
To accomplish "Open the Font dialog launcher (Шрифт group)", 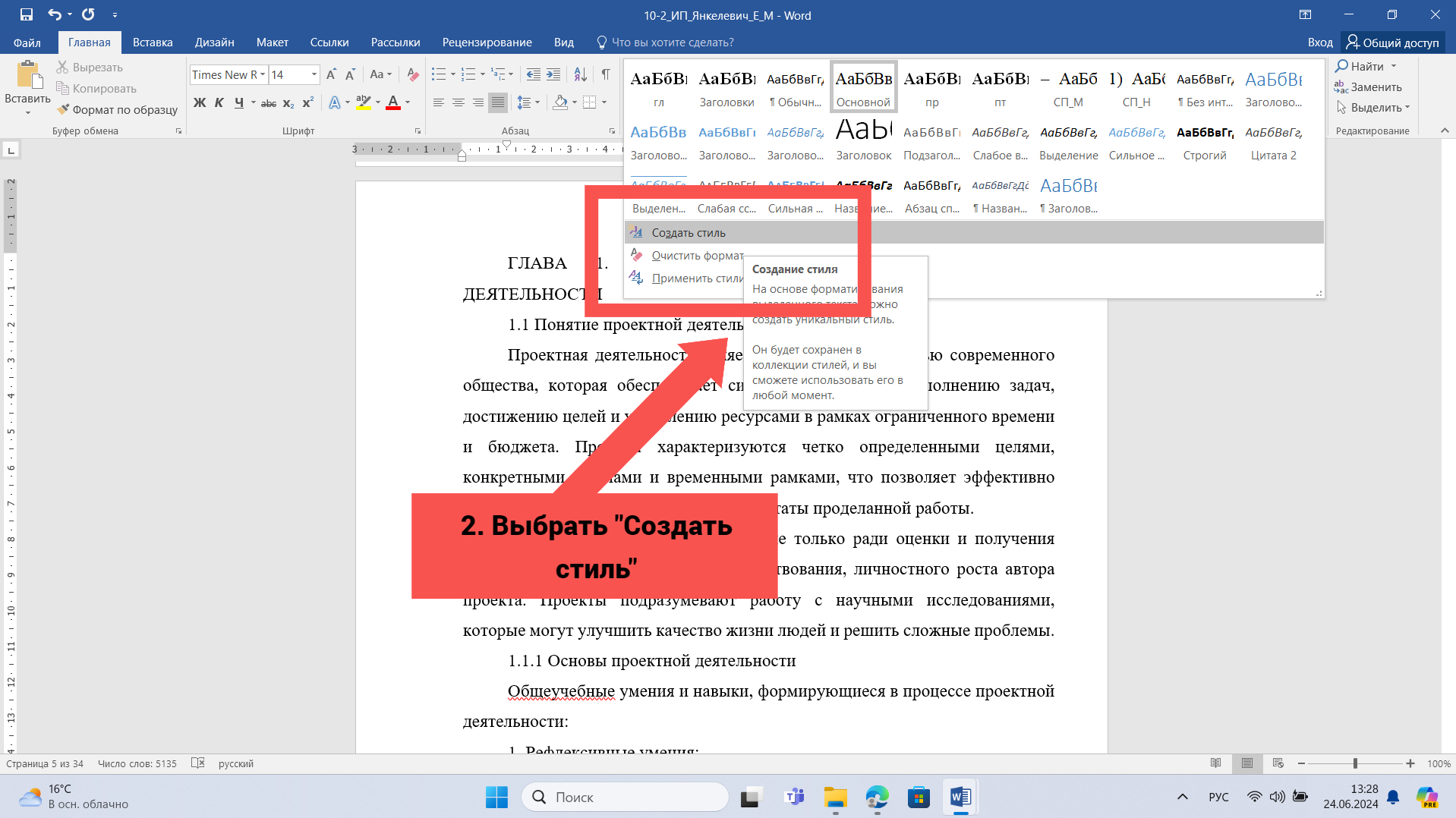I will point(418,131).
